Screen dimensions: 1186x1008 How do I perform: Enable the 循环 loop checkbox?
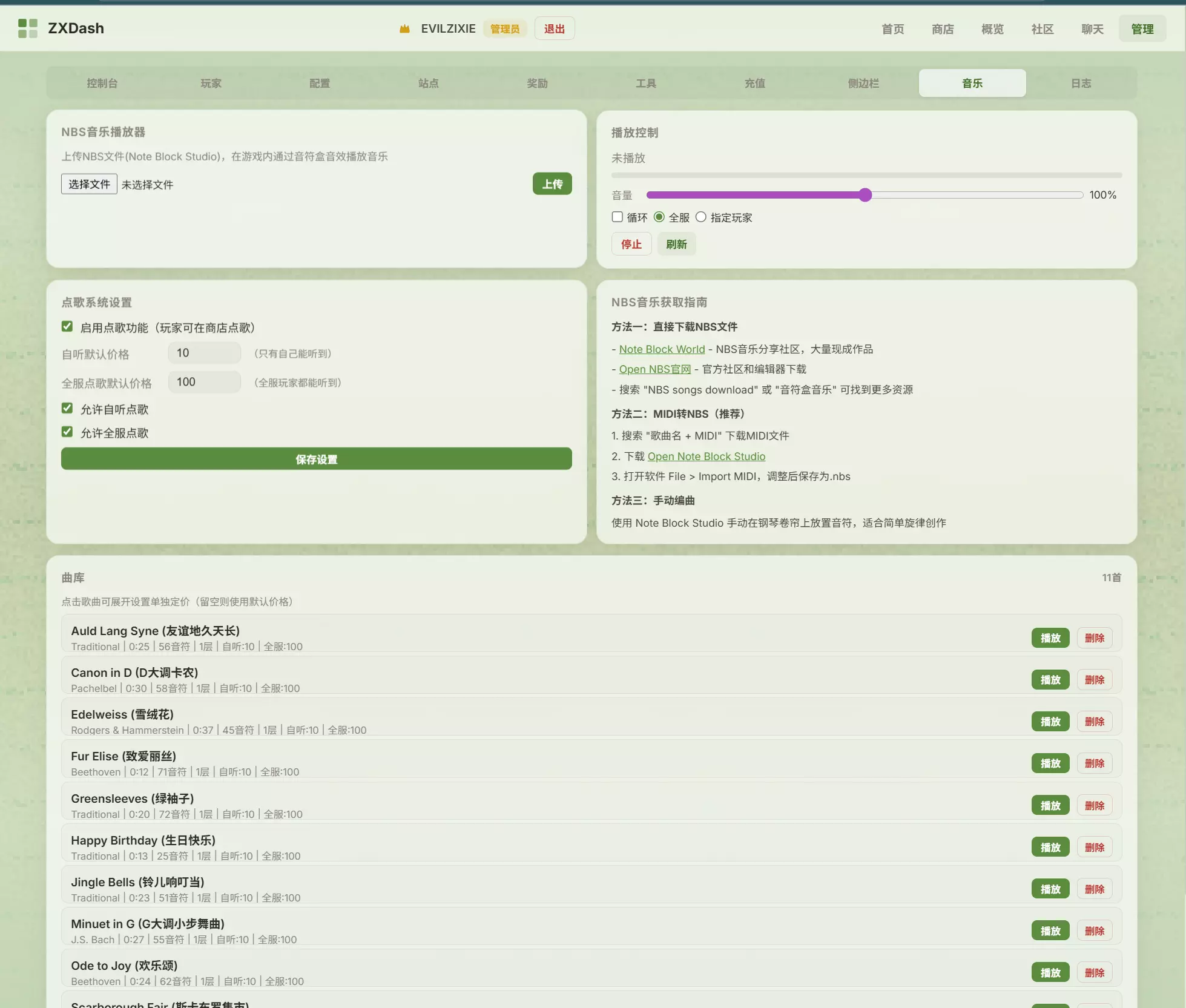tap(617, 217)
